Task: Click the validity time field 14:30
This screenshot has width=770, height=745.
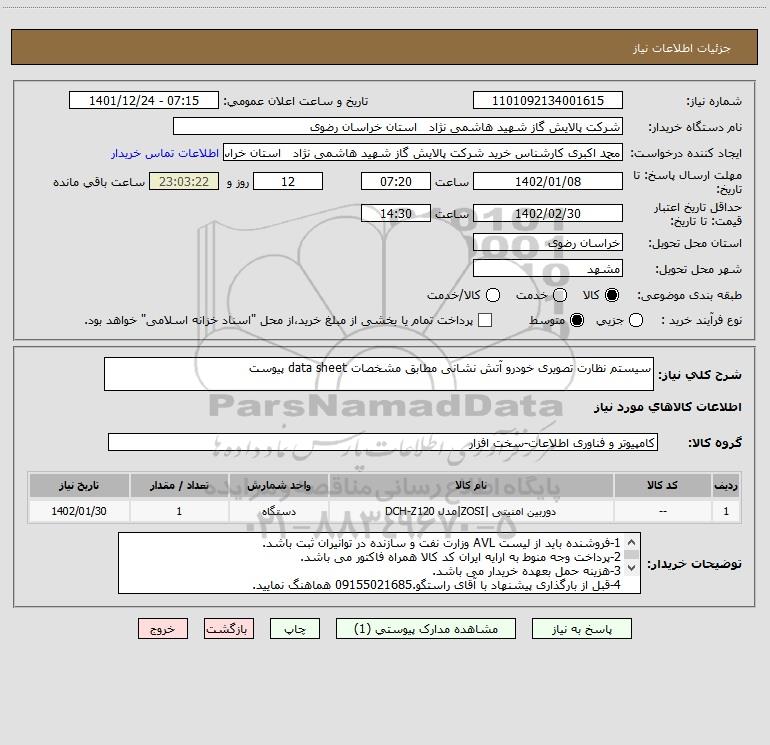Action: tap(396, 213)
